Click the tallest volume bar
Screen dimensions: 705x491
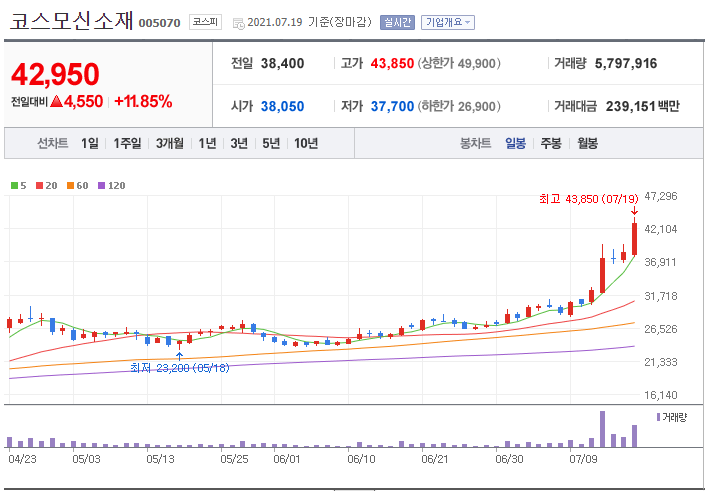coord(602,429)
